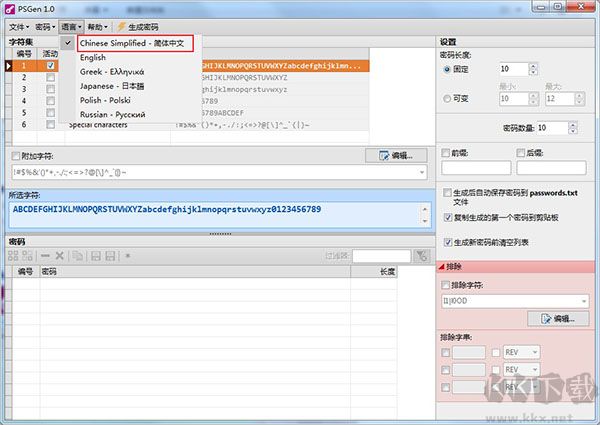Click the select-all grid icon in 密码 toolbar
600x425 pixels.
[13, 256]
